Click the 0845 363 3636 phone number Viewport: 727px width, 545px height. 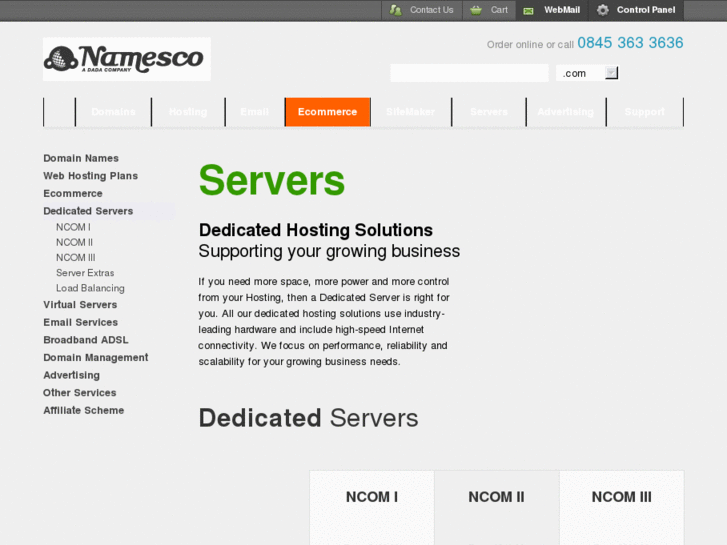click(x=630, y=43)
